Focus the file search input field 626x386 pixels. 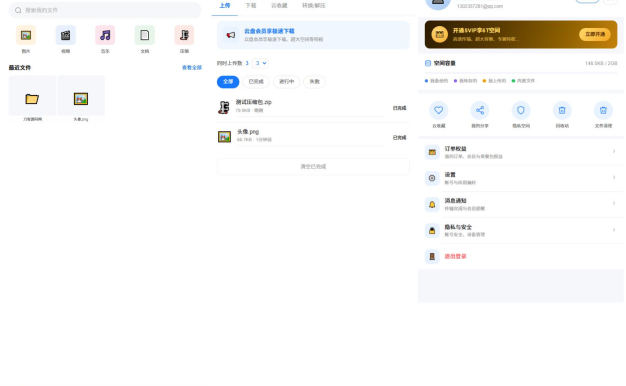coord(105,10)
